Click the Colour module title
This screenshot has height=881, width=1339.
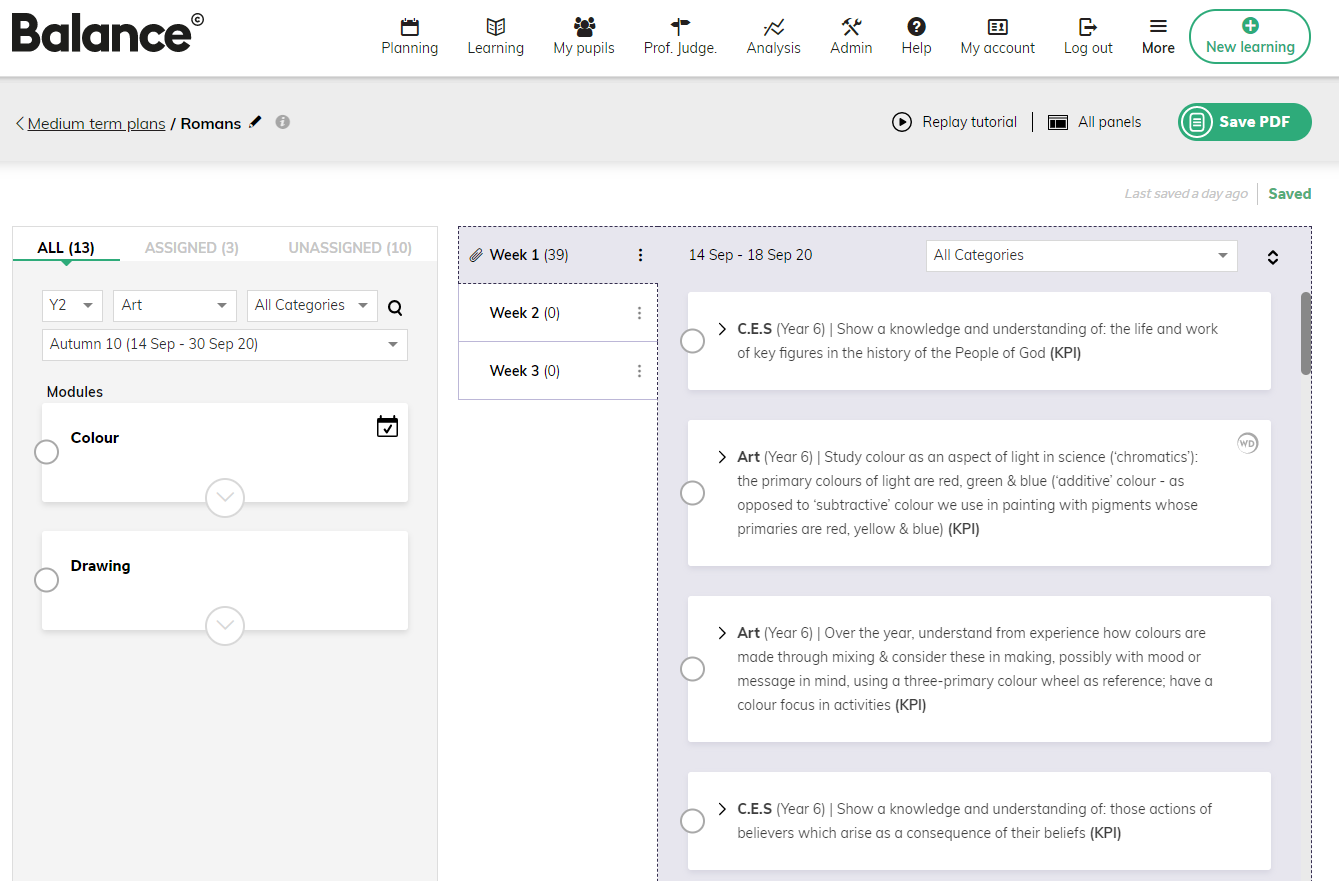click(x=95, y=438)
